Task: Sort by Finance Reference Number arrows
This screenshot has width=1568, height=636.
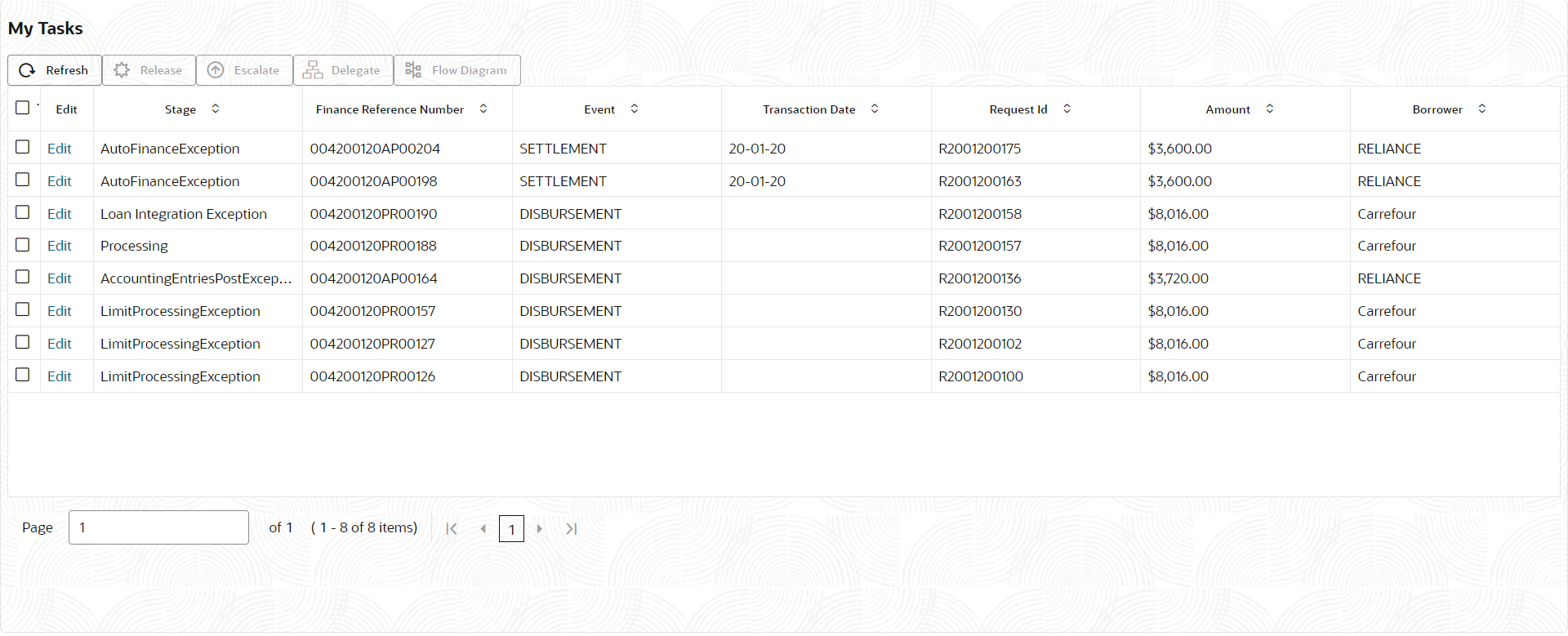Action: point(483,109)
